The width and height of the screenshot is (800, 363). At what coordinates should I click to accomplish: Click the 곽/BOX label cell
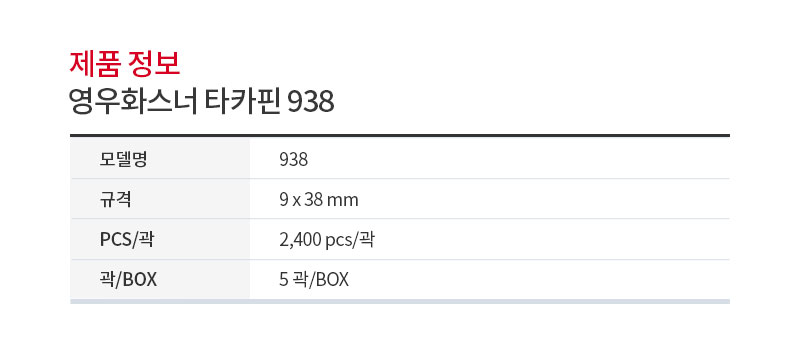(x=160, y=279)
